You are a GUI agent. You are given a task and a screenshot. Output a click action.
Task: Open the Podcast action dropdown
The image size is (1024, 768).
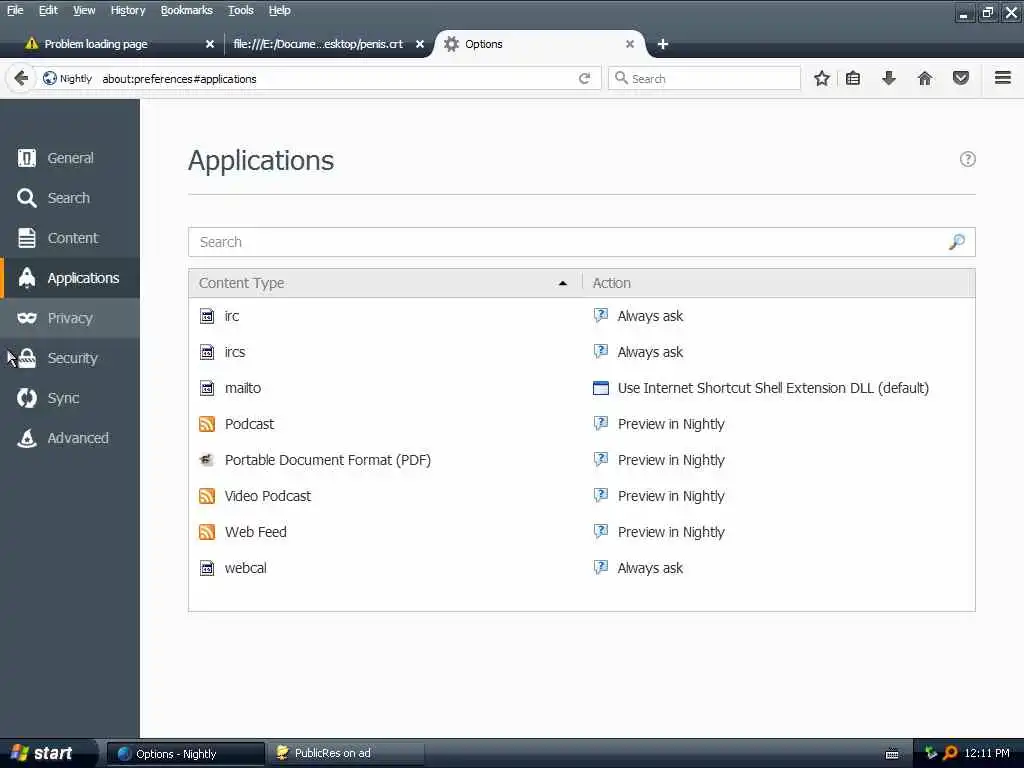pyautogui.click(x=777, y=424)
